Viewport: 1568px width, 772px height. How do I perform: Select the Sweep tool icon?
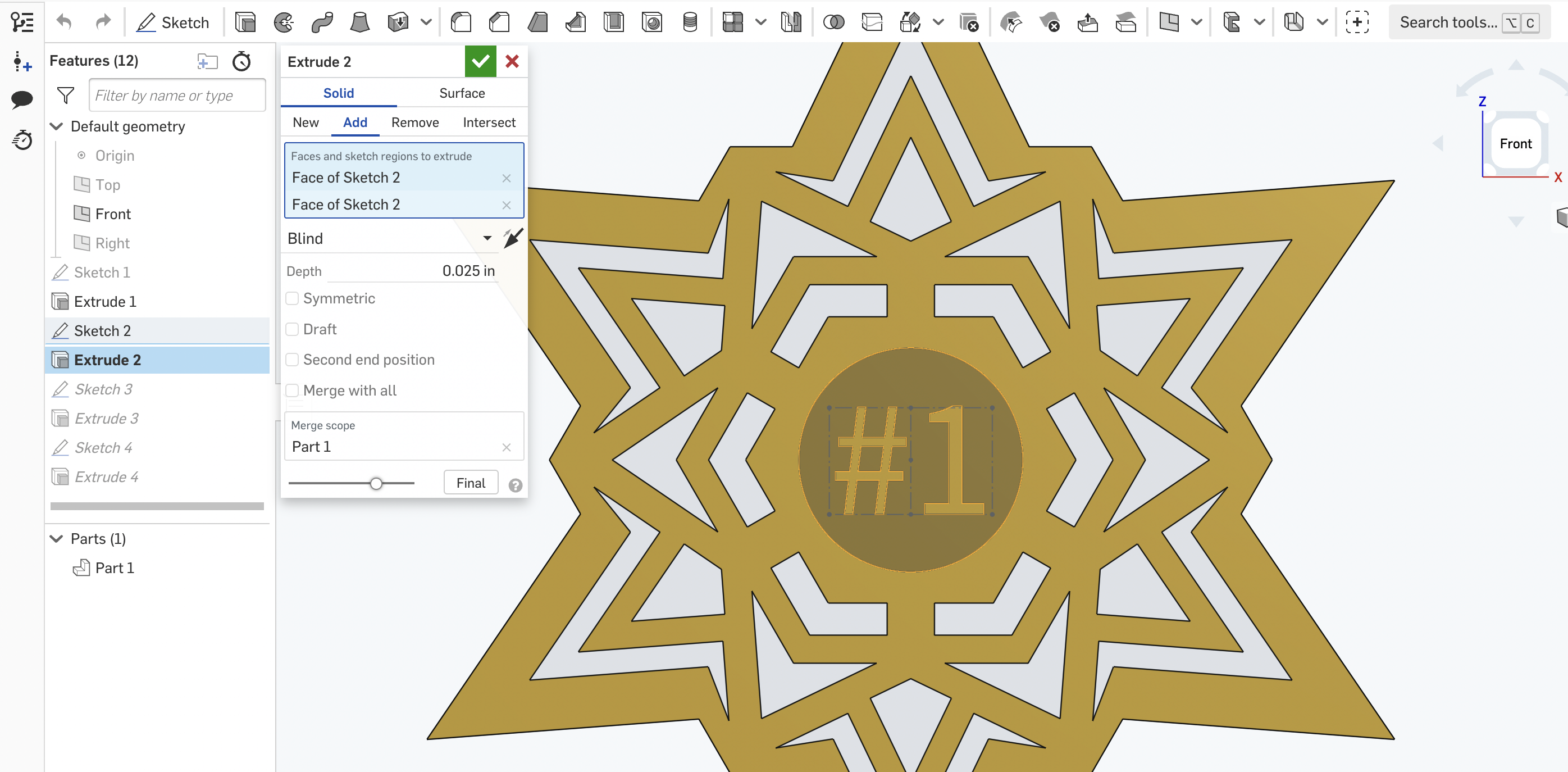pos(322,22)
